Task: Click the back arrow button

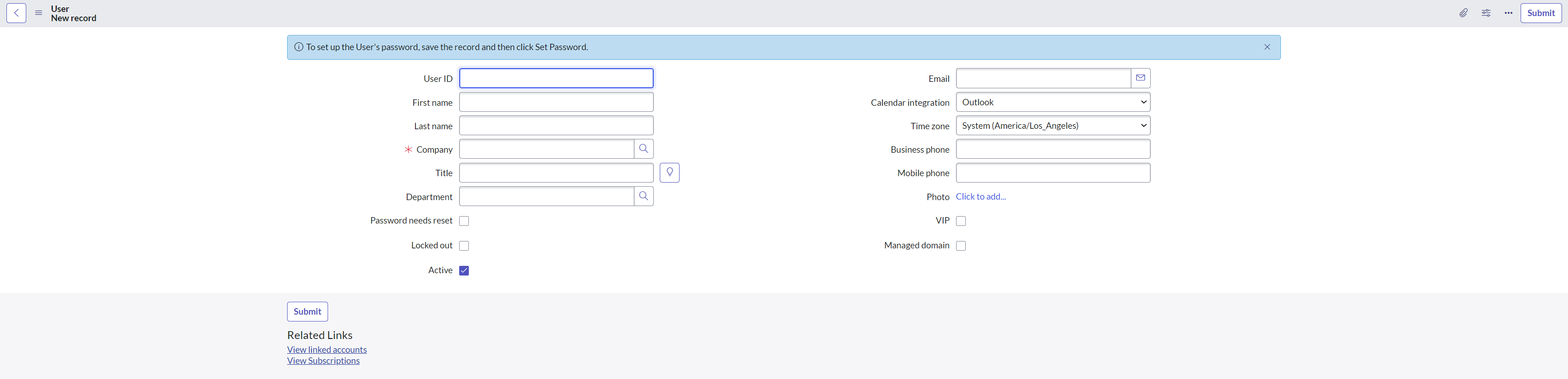Action: click(17, 13)
